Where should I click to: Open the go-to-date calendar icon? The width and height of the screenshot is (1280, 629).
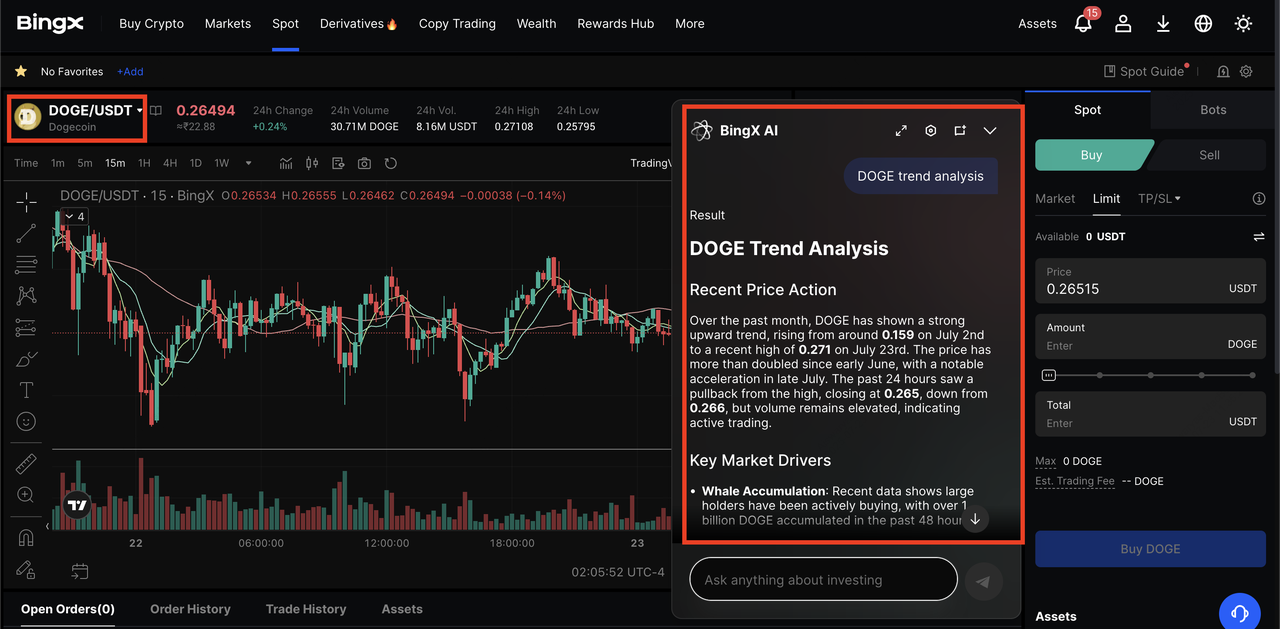[79, 572]
